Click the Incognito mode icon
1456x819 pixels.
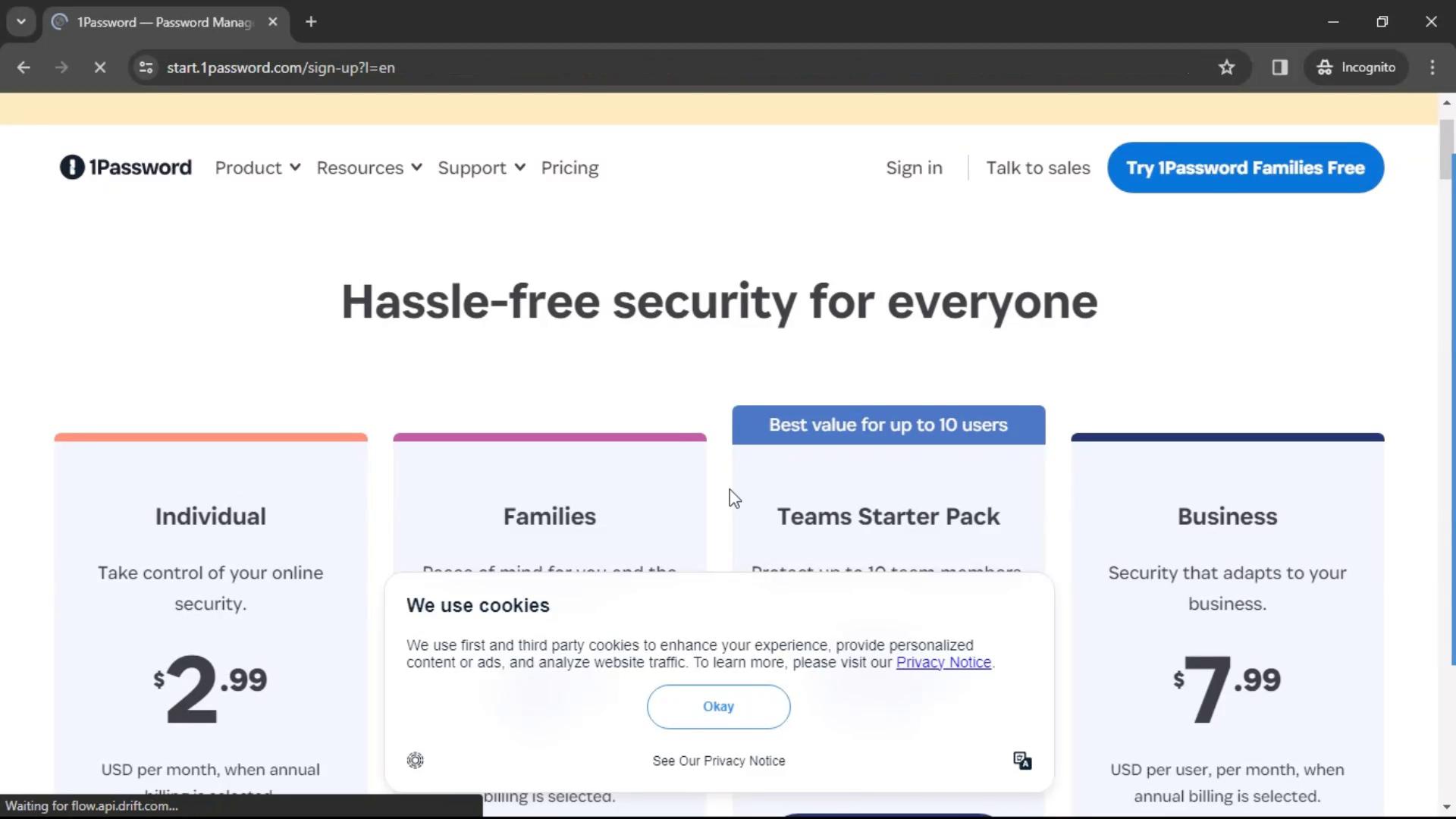tap(1325, 67)
